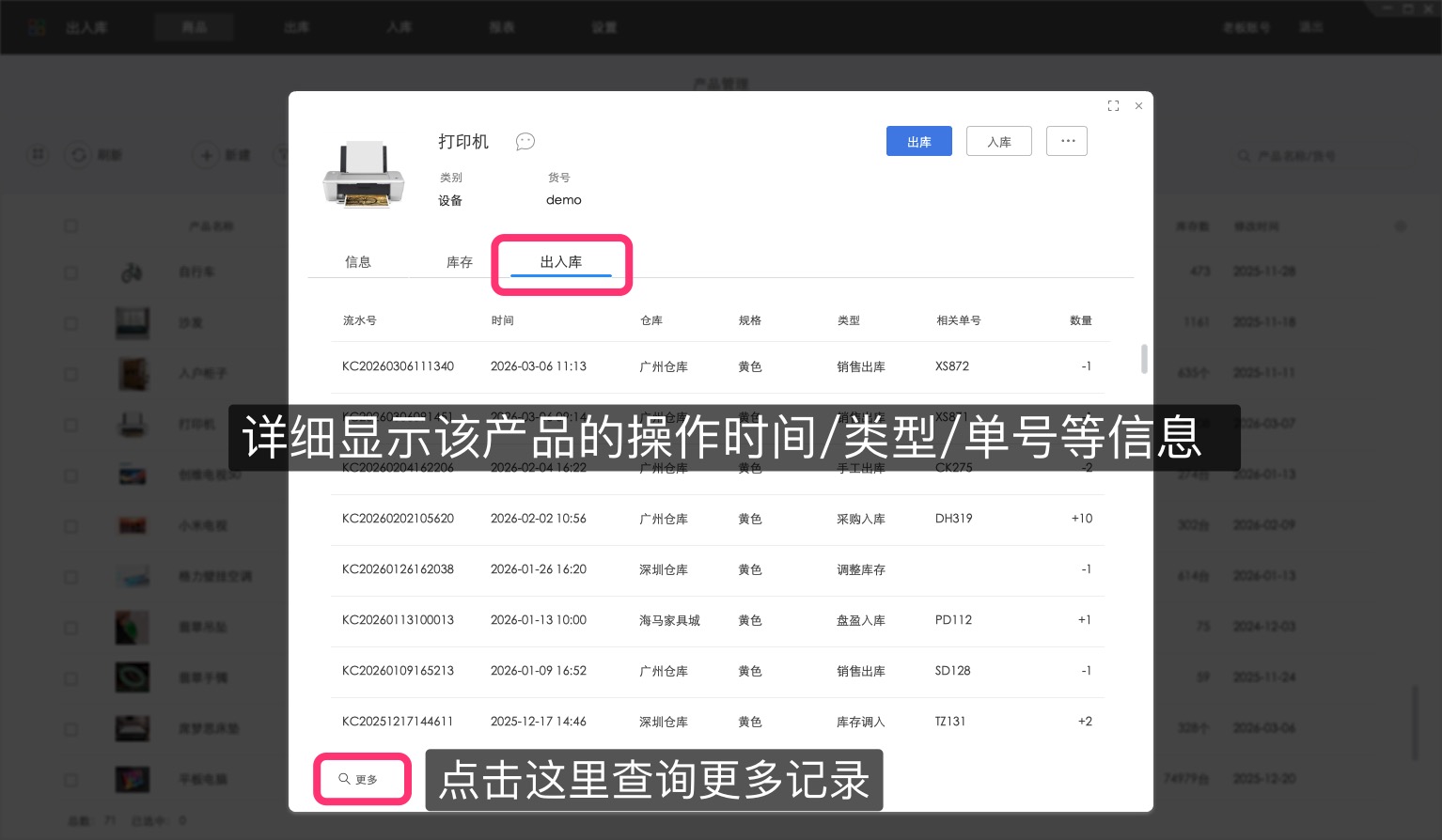Click 退出 to log out

1311,27
